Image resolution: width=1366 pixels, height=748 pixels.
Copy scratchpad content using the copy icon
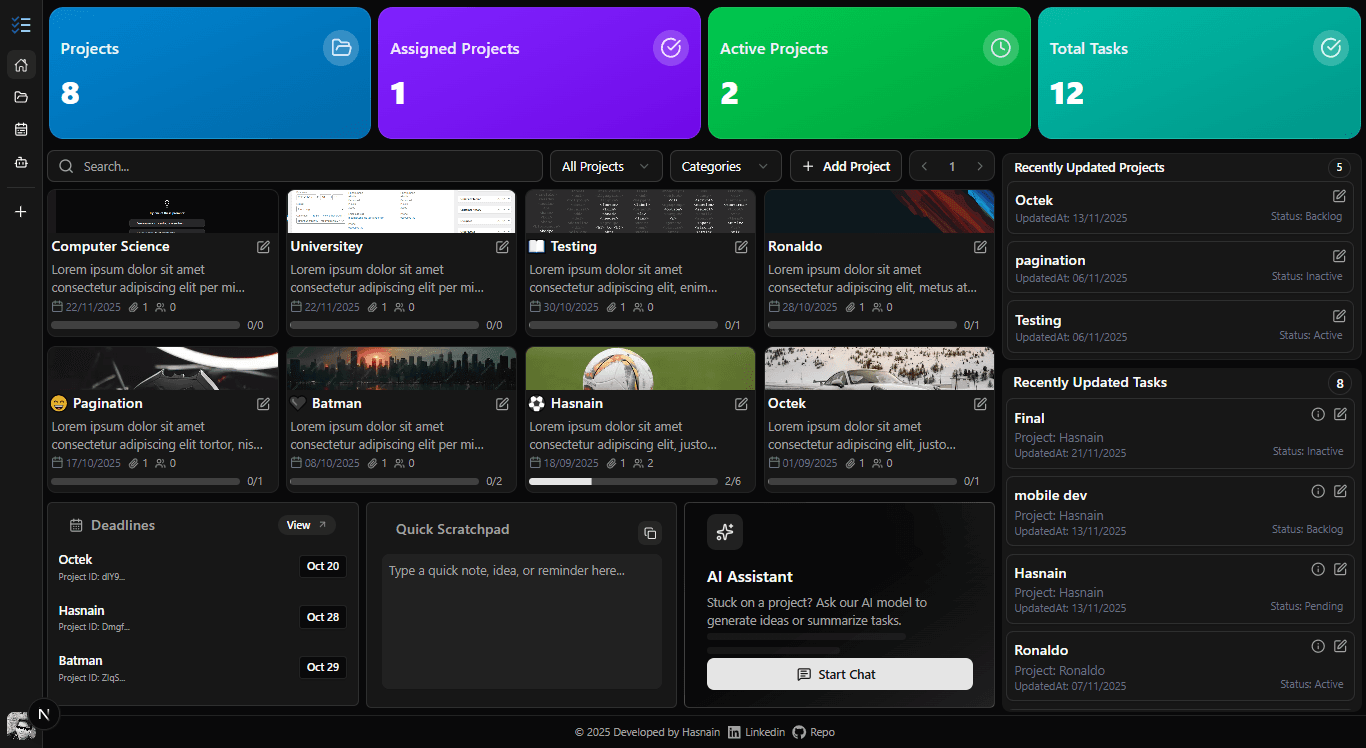click(650, 533)
